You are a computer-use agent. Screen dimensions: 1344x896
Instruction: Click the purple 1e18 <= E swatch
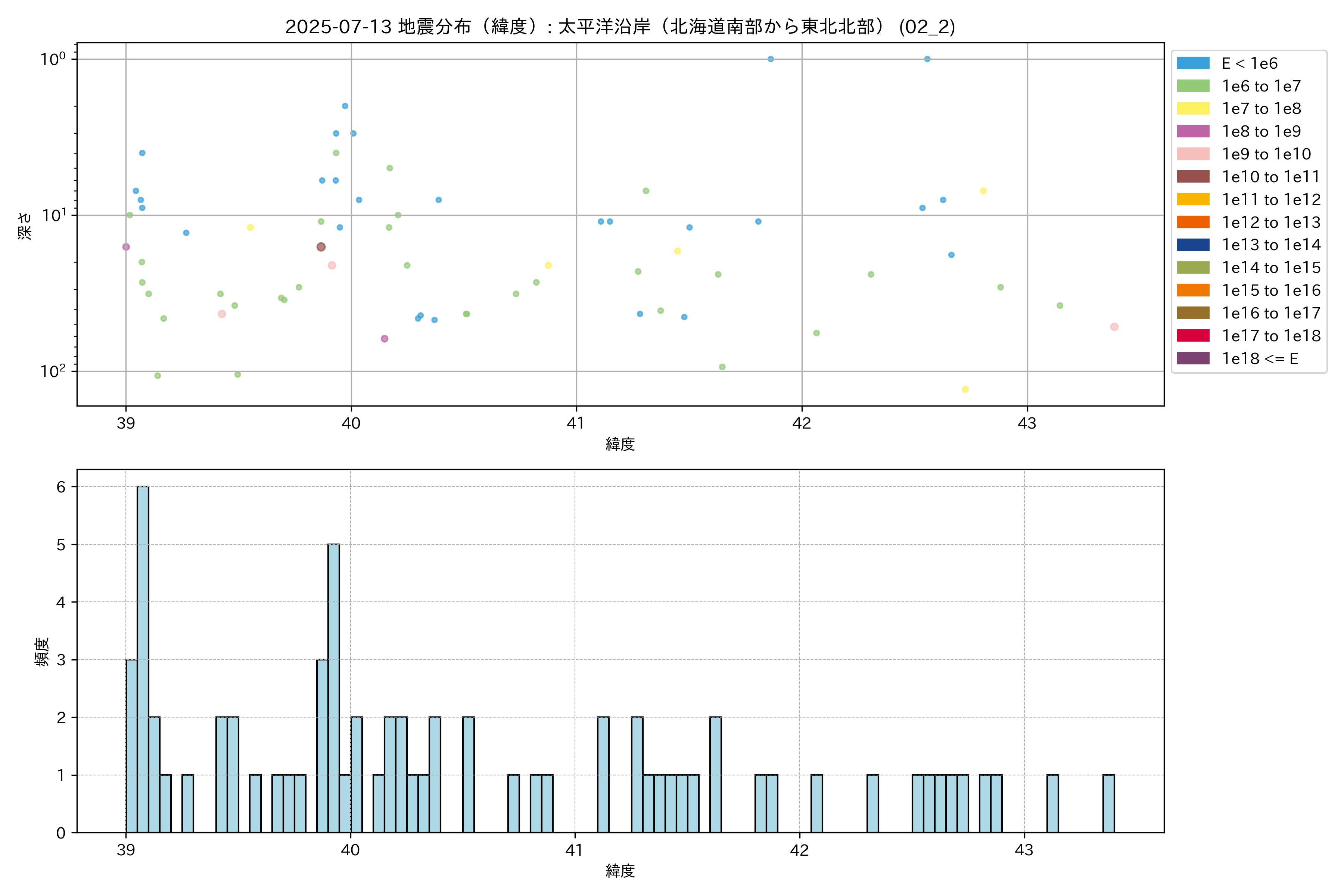tap(1192, 358)
